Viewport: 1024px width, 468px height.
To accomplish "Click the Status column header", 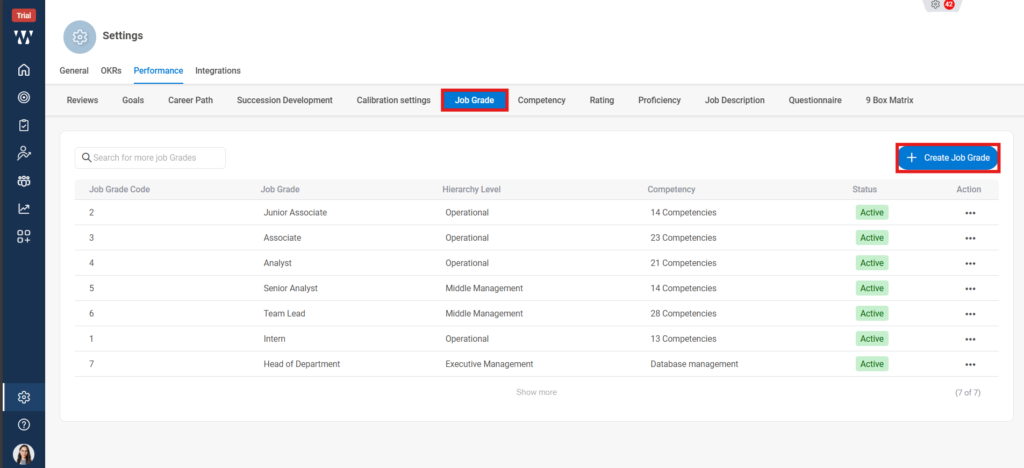I will pyautogui.click(x=865, y=189).
